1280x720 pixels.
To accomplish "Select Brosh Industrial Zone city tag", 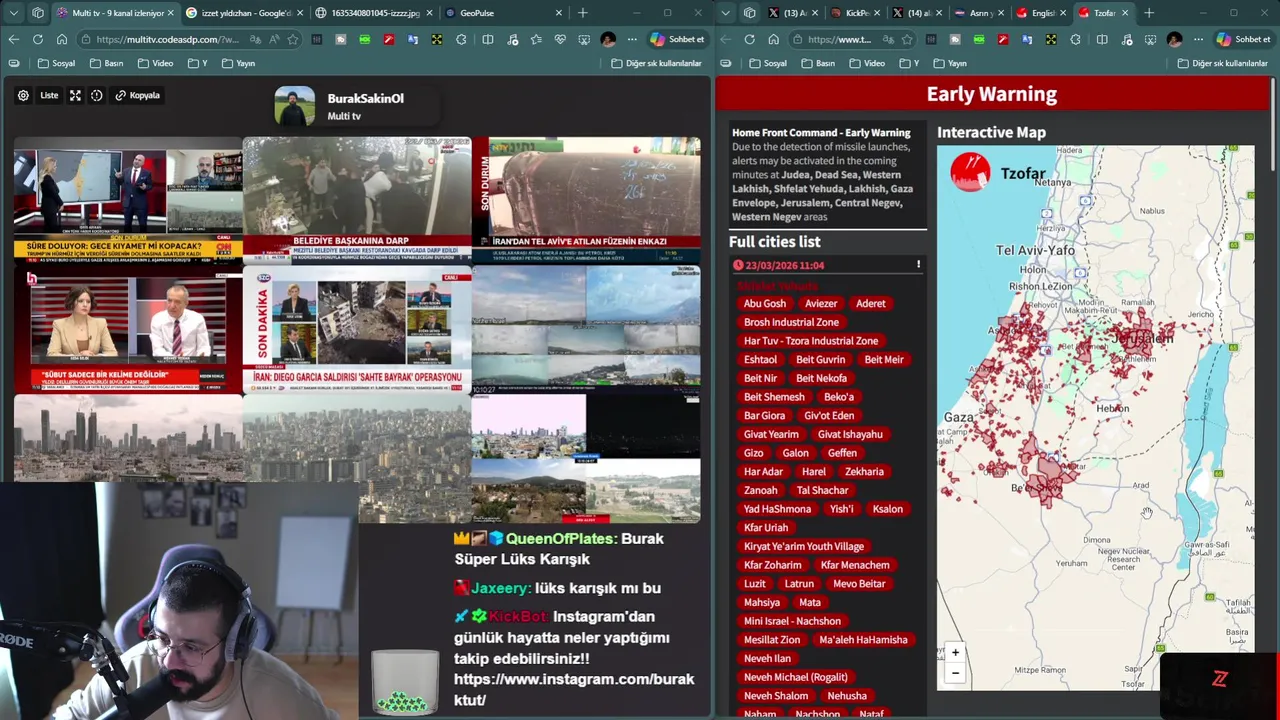I will coord(791,322).
